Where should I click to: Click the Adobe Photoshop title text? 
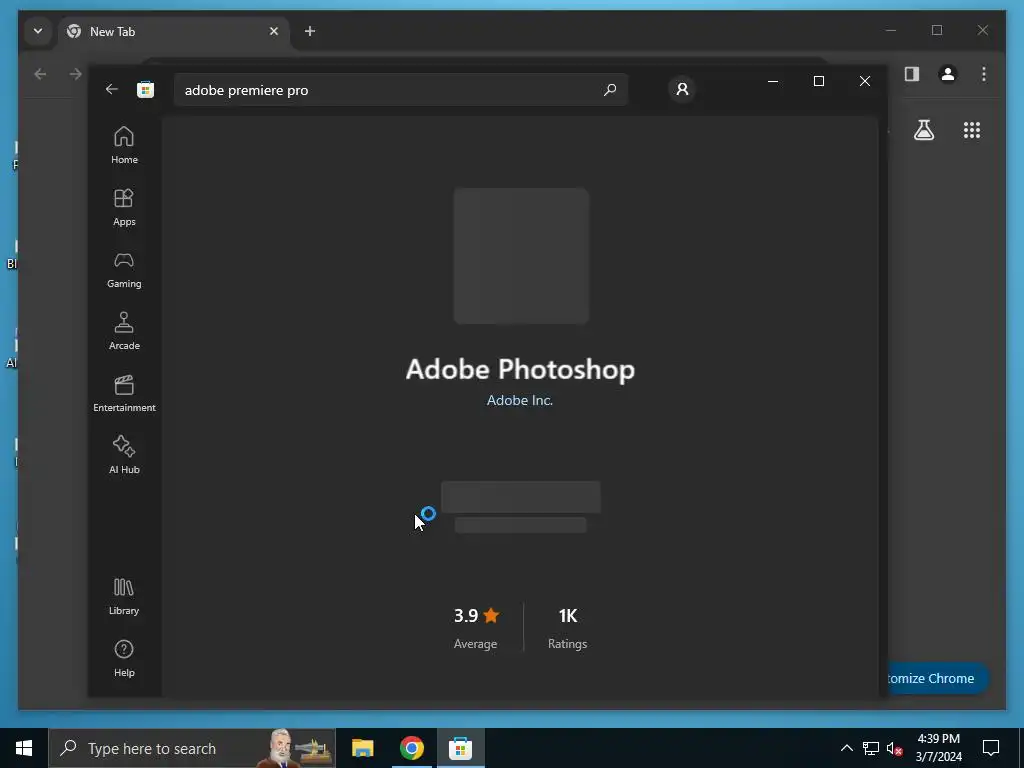click(520, 369)
